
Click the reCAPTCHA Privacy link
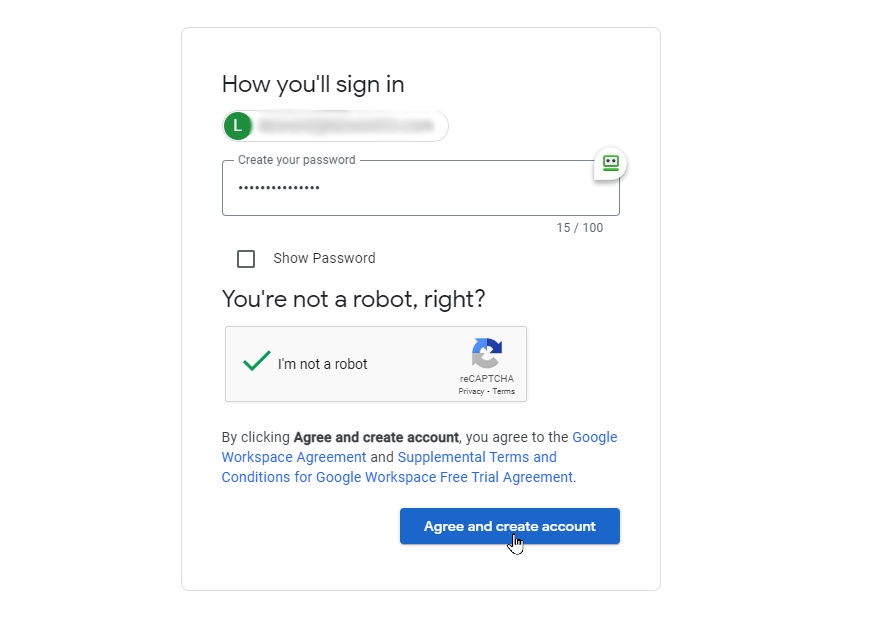[x=472, y=392]
